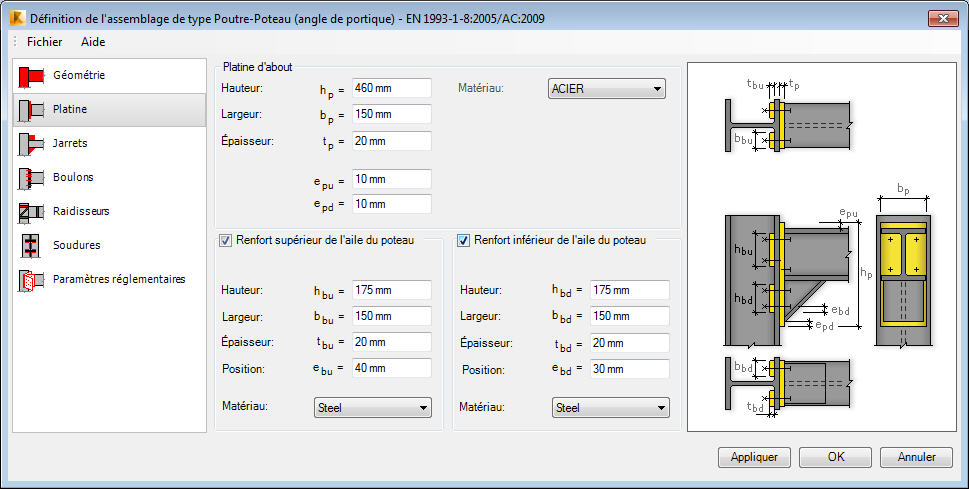The height and width of the screenshot is (489, 969).
Task: Open the Raidisseurs icon
Action: (31, 212)
